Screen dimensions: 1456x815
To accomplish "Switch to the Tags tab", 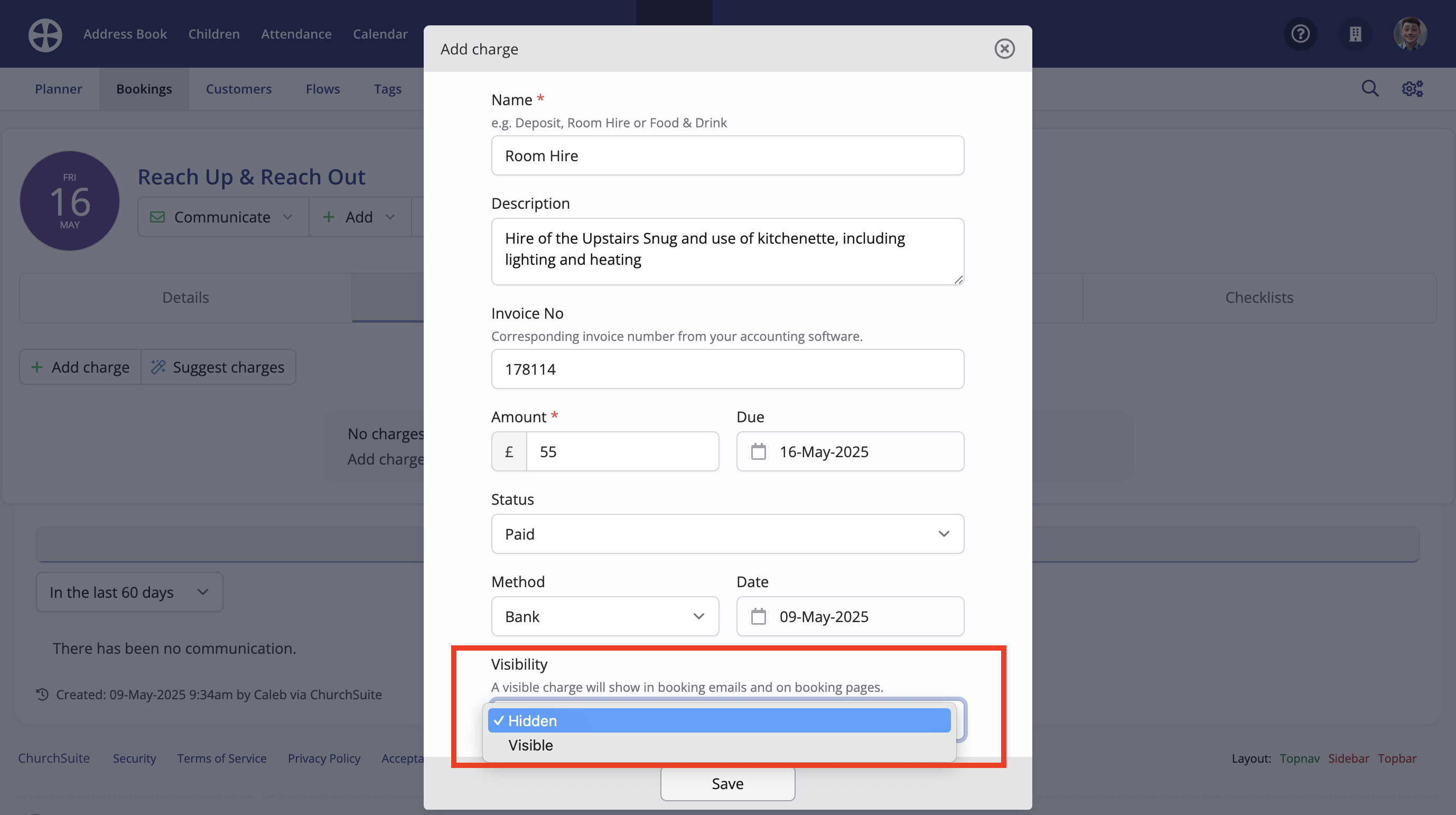I will pyautogui.click(x=388, y=89).
